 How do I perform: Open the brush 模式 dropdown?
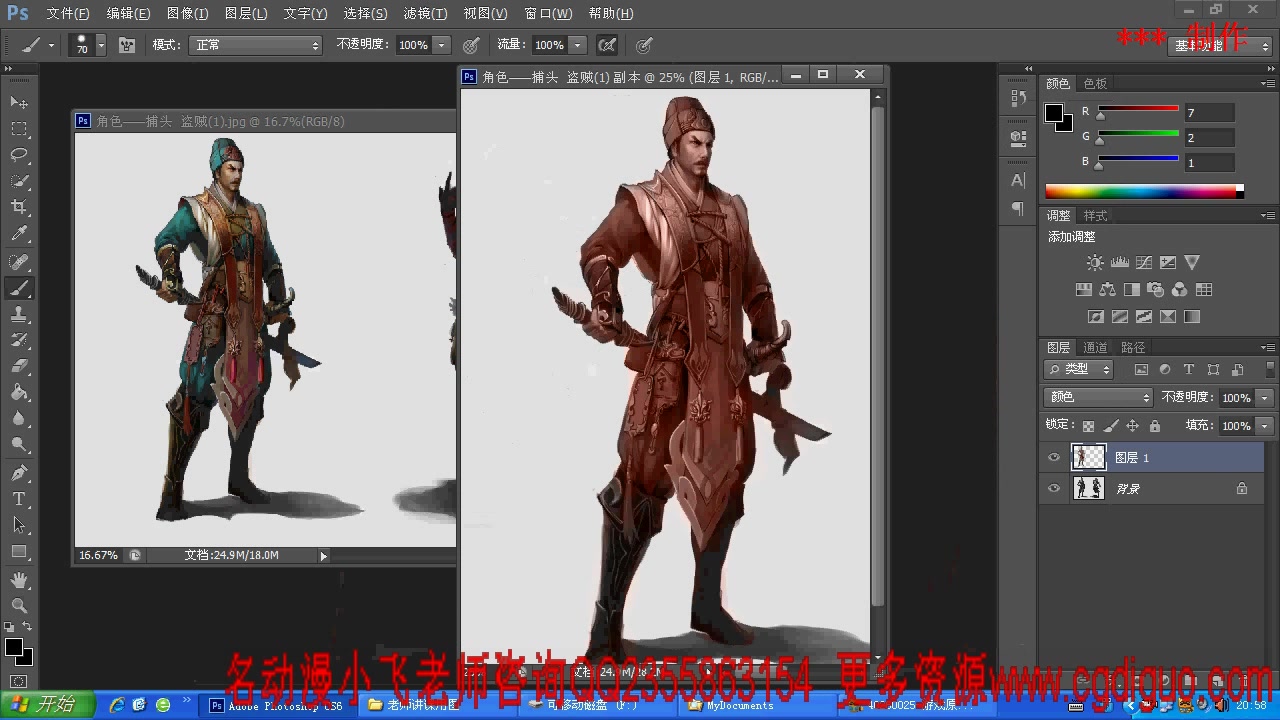click(256, 45)
